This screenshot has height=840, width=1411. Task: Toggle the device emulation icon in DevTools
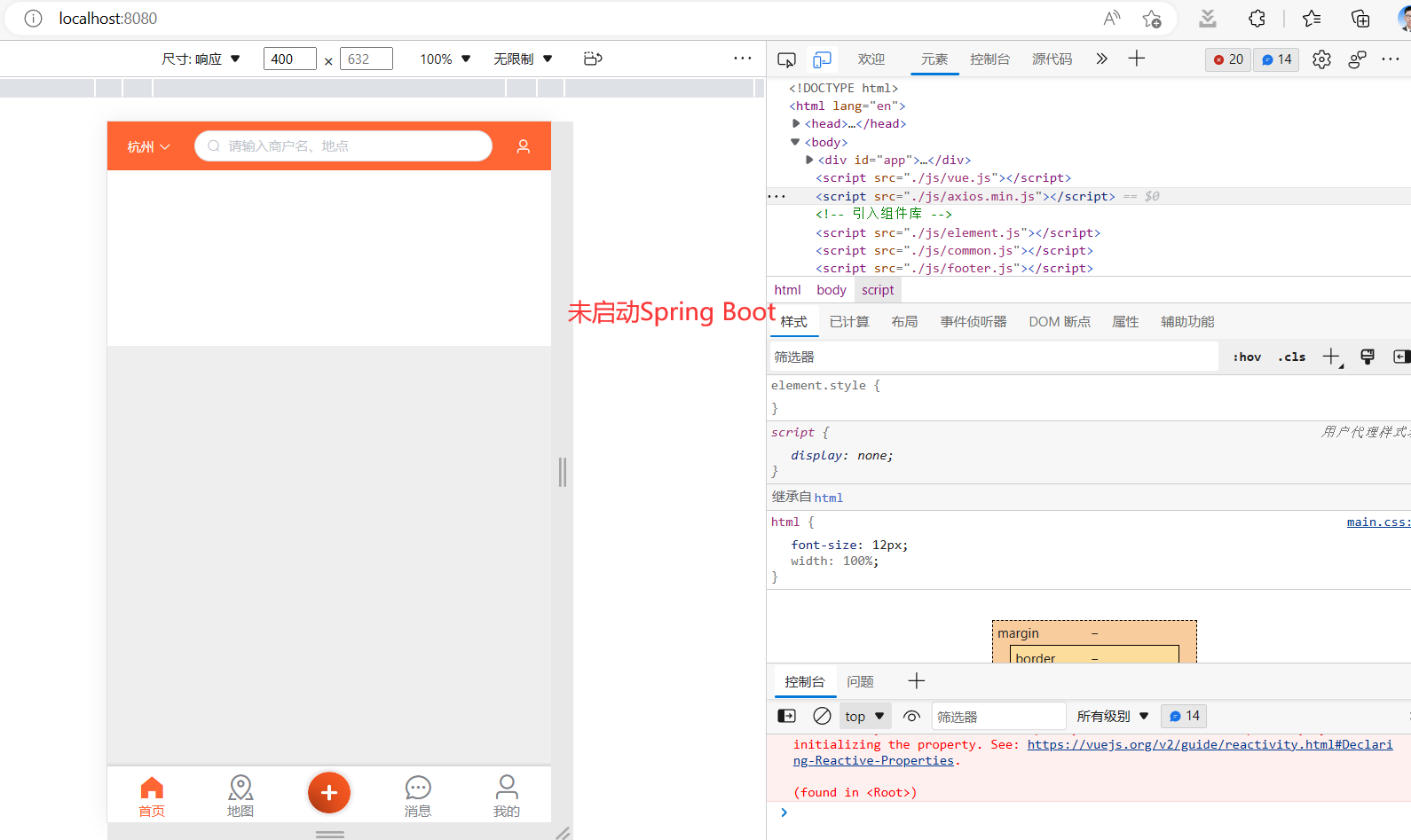pyautogui.click(x=823, y=59)
